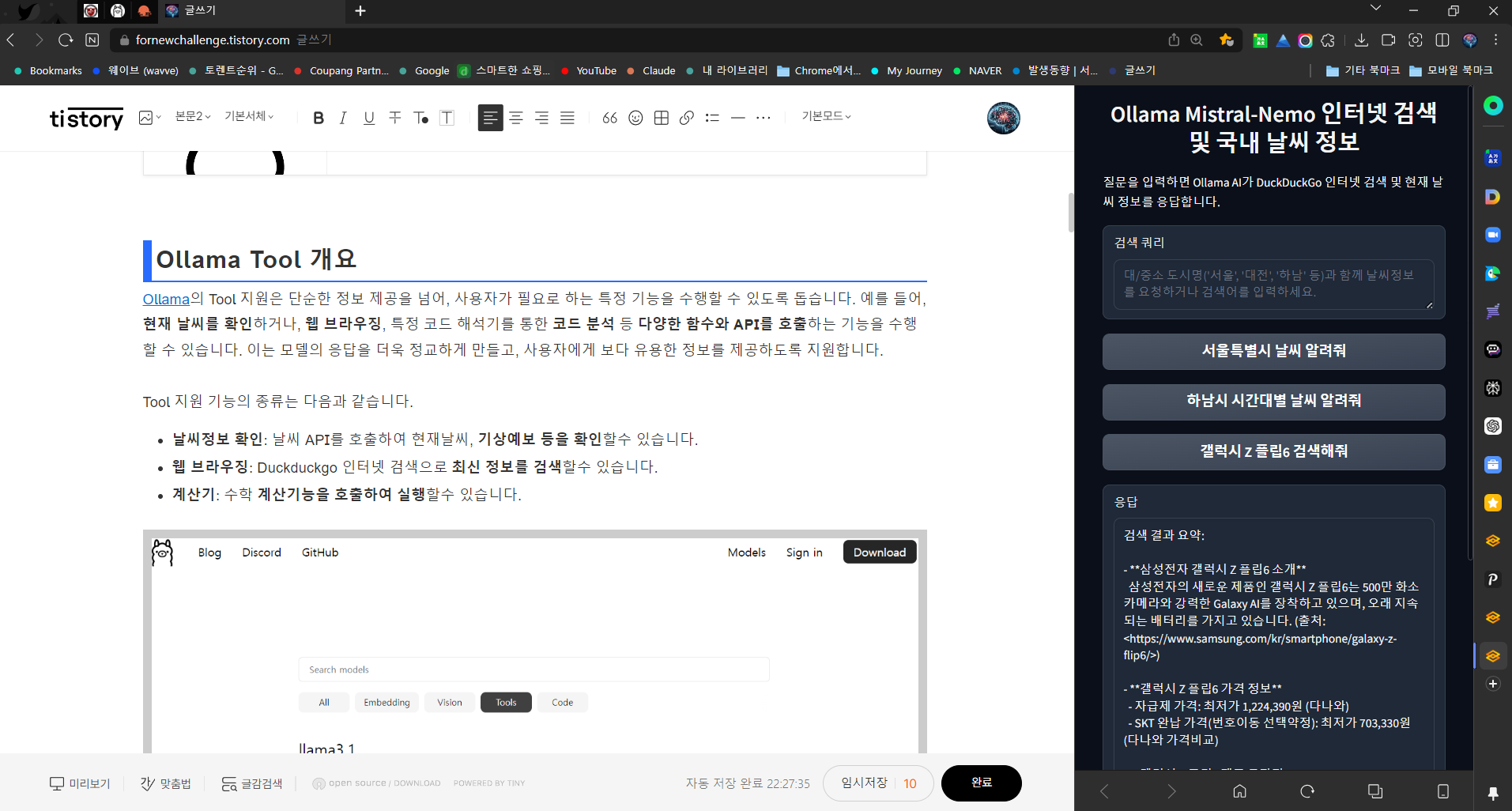Select justify text alignment
The image size is (1512, 811).
click(567, 118)
